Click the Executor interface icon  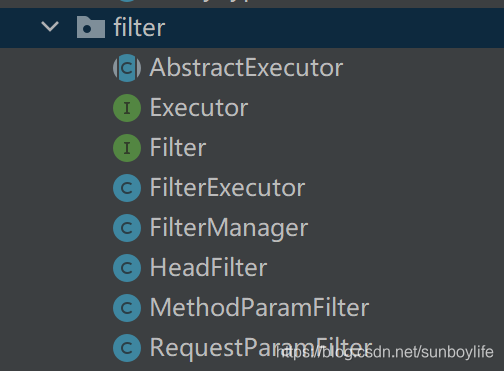pyautogui.click(x=127, y=108)
